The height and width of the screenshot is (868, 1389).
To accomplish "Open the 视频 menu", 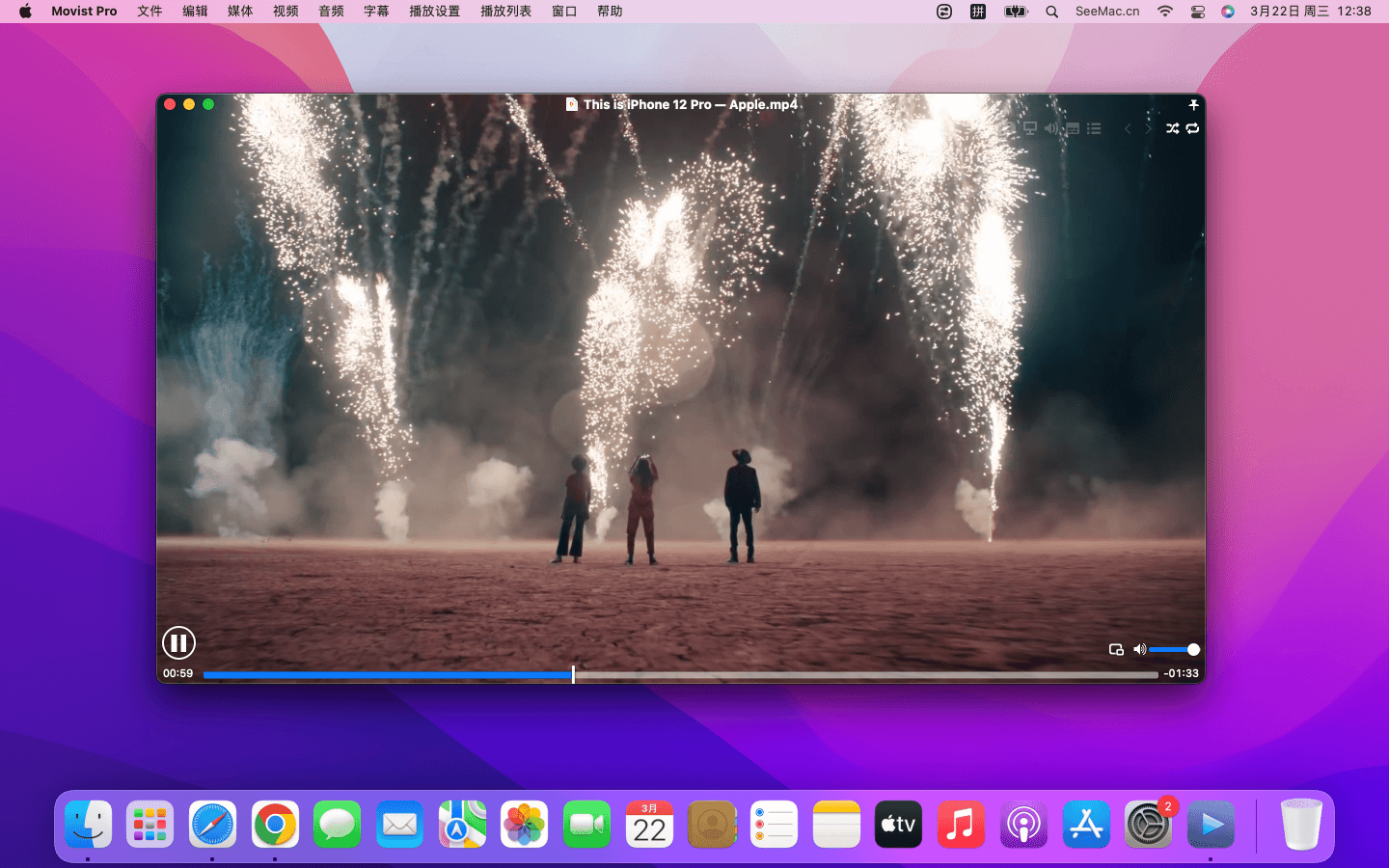I will click(286, 12).
